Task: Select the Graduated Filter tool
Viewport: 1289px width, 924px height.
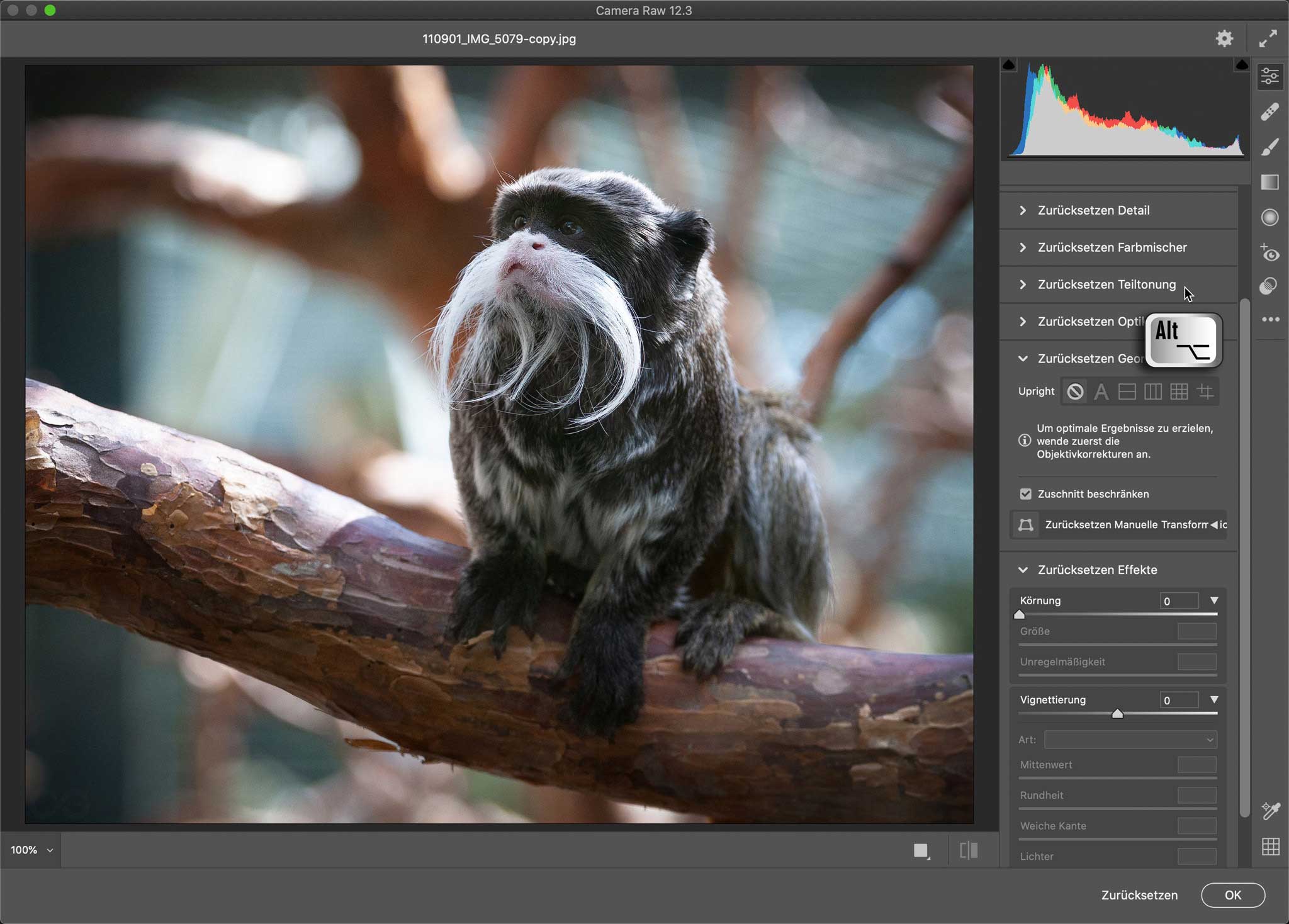Action: coord(1269,183)
